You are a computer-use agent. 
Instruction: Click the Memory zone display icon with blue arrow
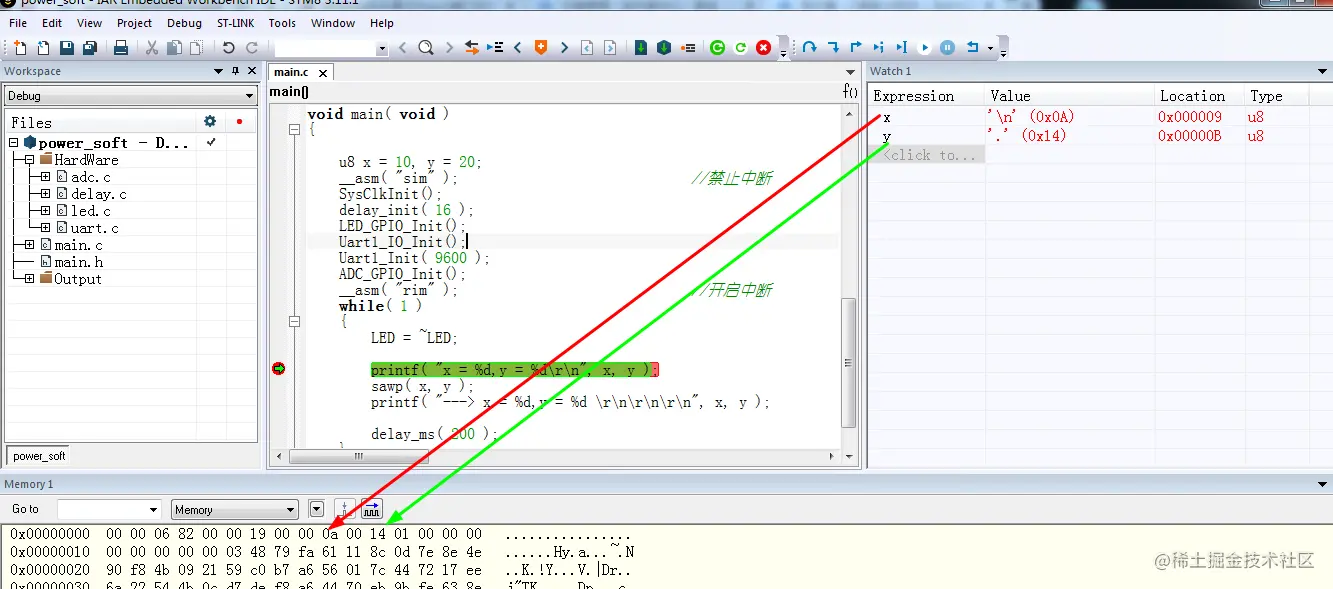pos(371,509)
